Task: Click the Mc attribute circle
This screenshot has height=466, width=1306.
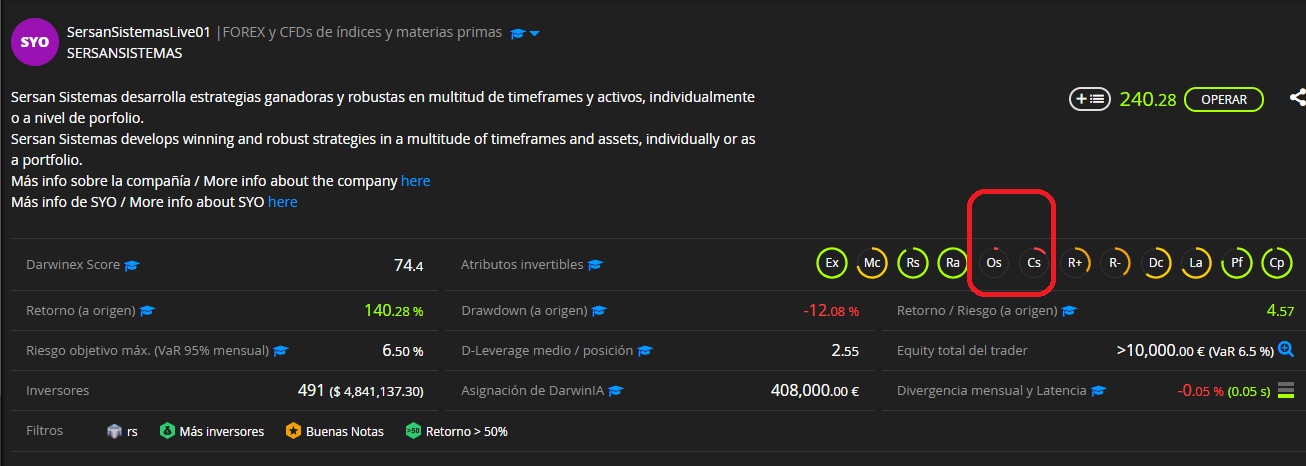Action: pyautogui.click(x=872, y=263)
